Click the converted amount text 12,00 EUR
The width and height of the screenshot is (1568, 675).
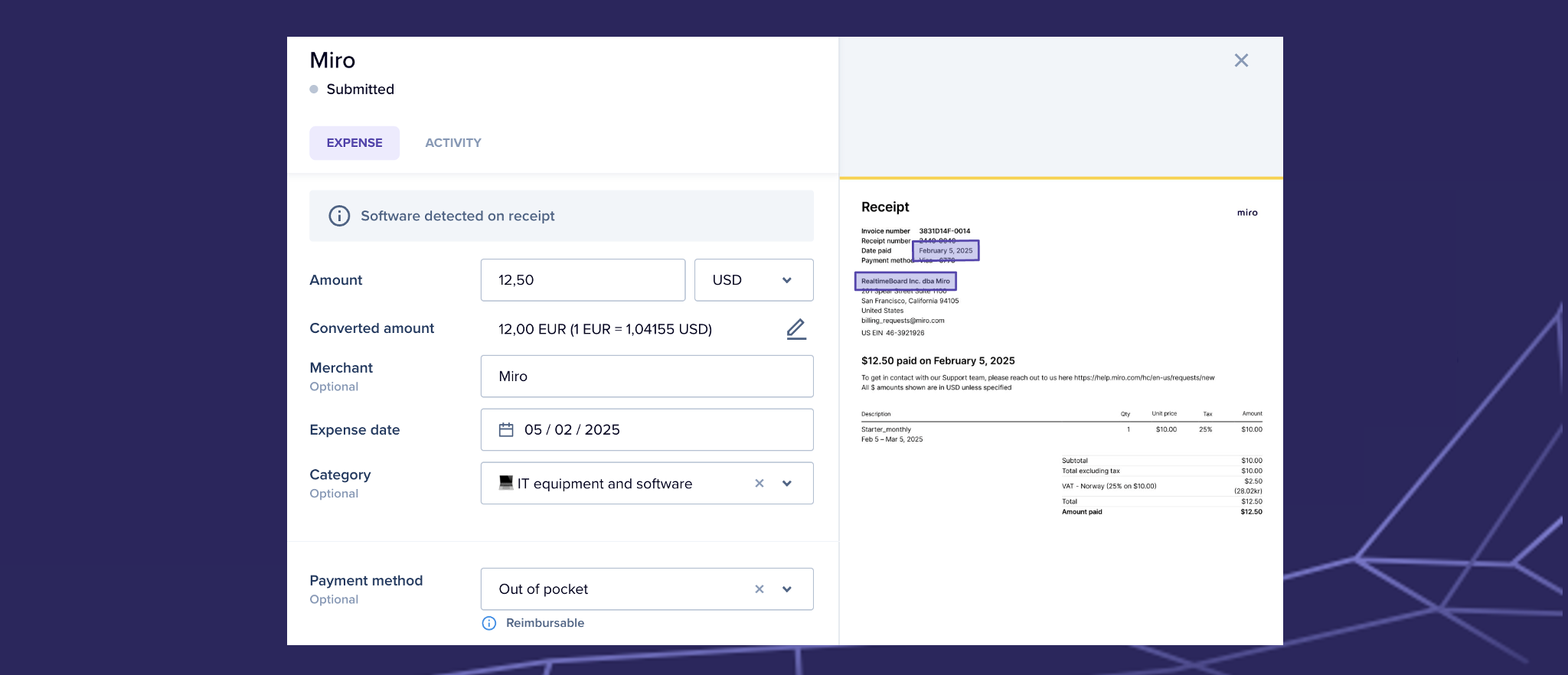coord(605,329)
